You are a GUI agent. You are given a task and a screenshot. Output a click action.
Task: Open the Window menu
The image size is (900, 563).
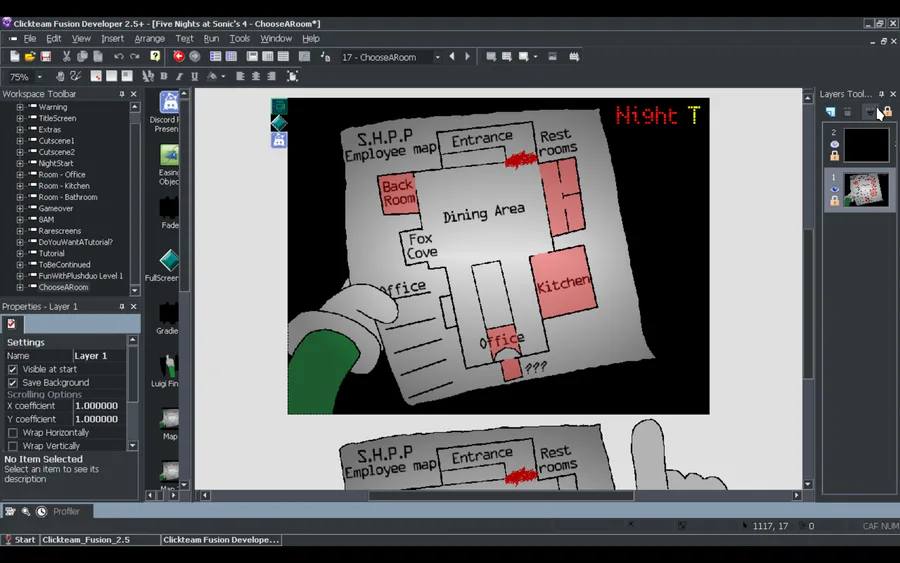coord(276,38)
